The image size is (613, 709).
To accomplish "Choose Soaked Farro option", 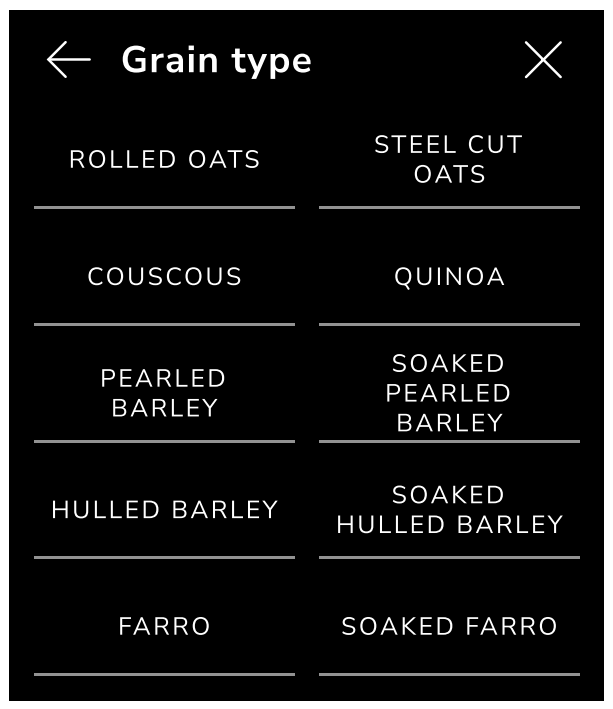I will pyautogui.click(x=449, y=627).
